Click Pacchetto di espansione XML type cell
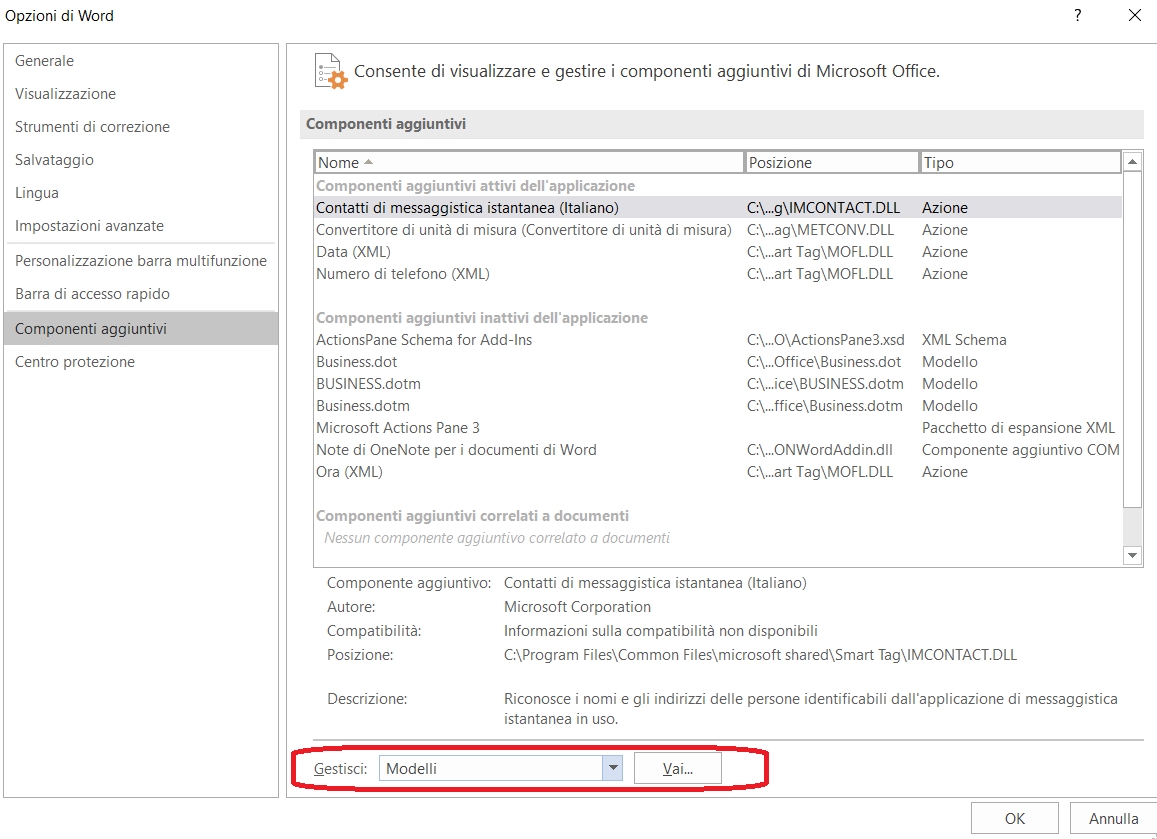1157x839 pixels. pos(1018,427)
